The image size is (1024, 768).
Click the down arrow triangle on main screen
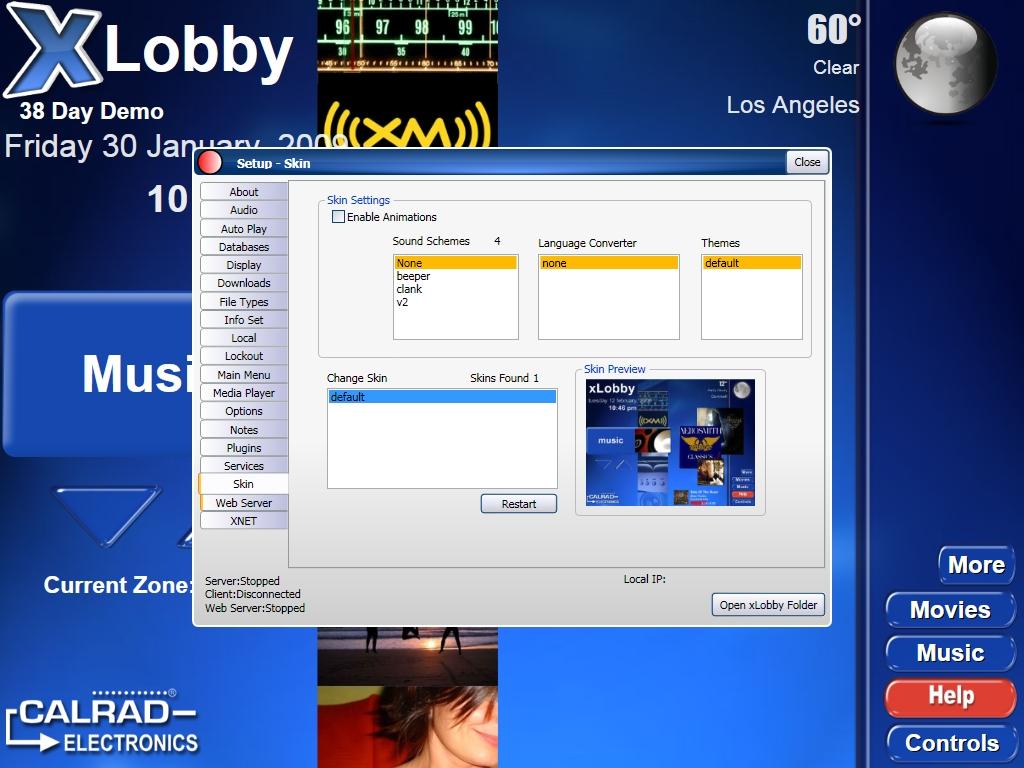coord(107,515)
